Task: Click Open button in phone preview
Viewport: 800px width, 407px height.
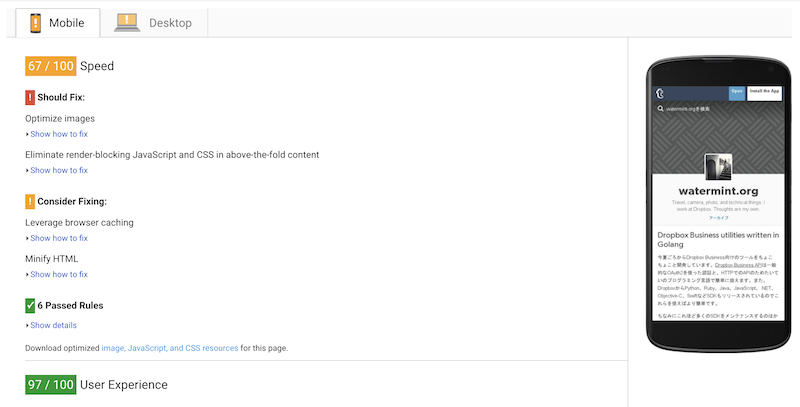Action: pos(736,92)
